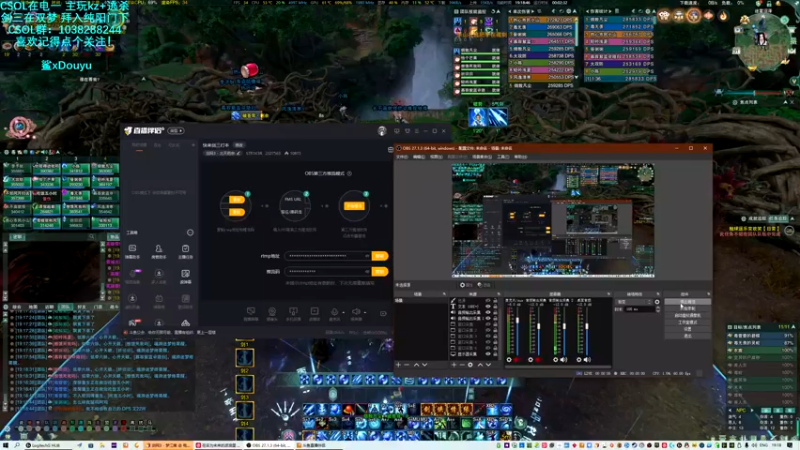This screenshot has height=450, width=800.
Task: Copy the rtmp address in companion
Action: (380, 256)
